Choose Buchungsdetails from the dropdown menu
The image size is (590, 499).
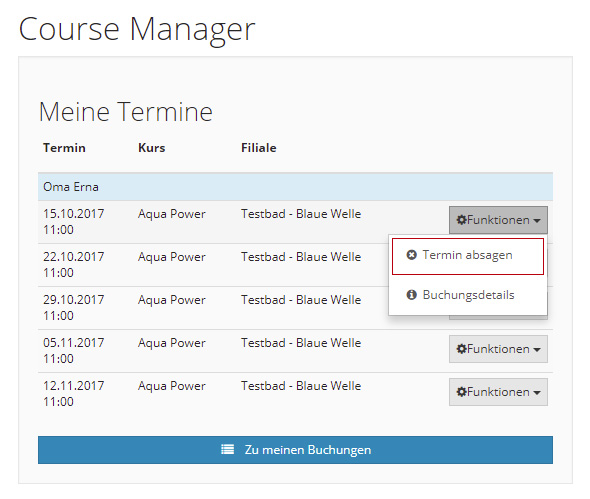(468, 295)
